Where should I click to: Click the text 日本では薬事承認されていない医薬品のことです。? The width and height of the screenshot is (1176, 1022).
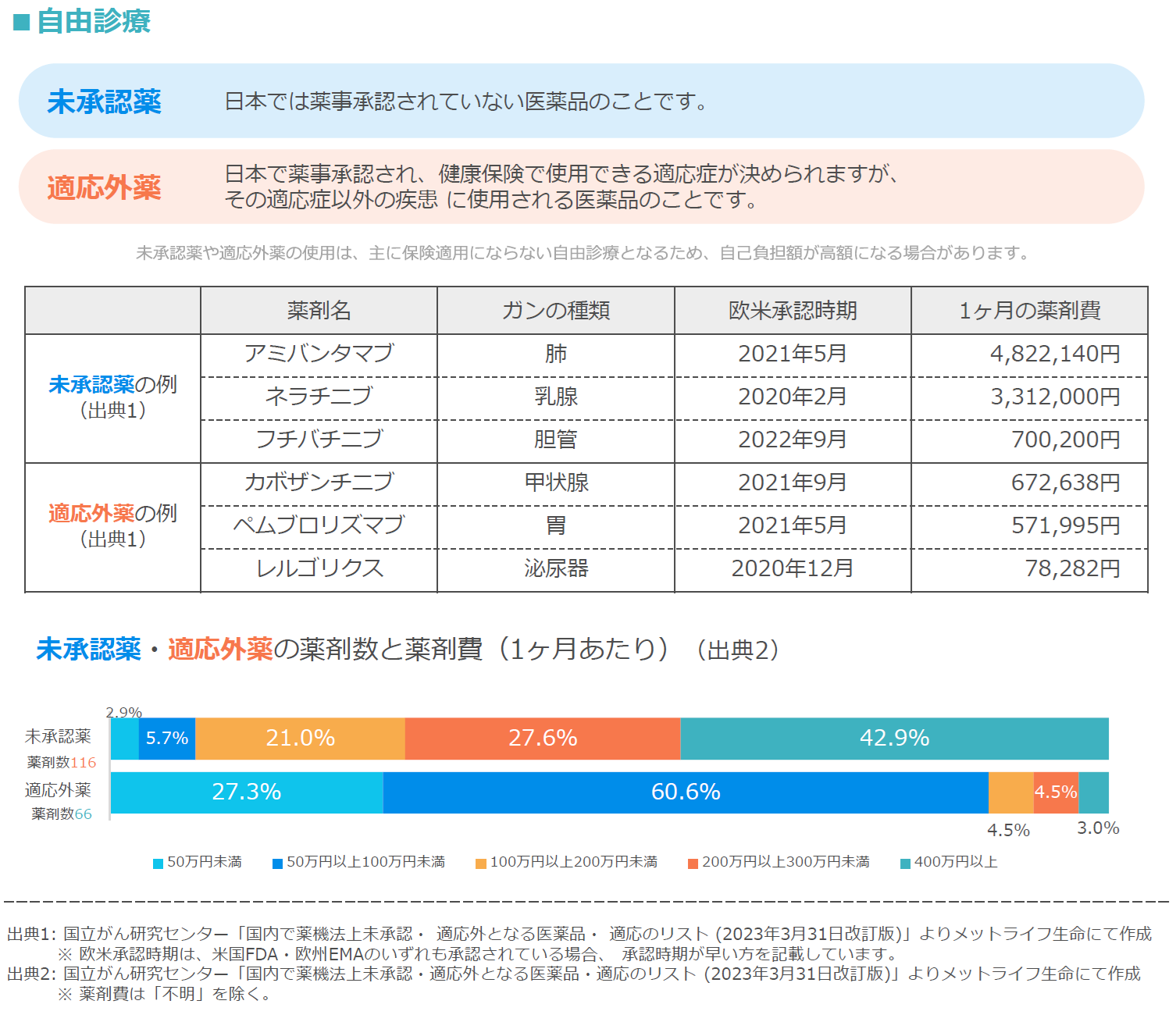tap(466, 101)
